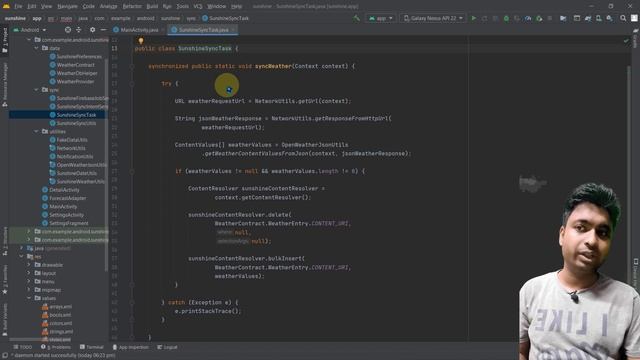Select DetailActivity in project tree

[64, 190]
